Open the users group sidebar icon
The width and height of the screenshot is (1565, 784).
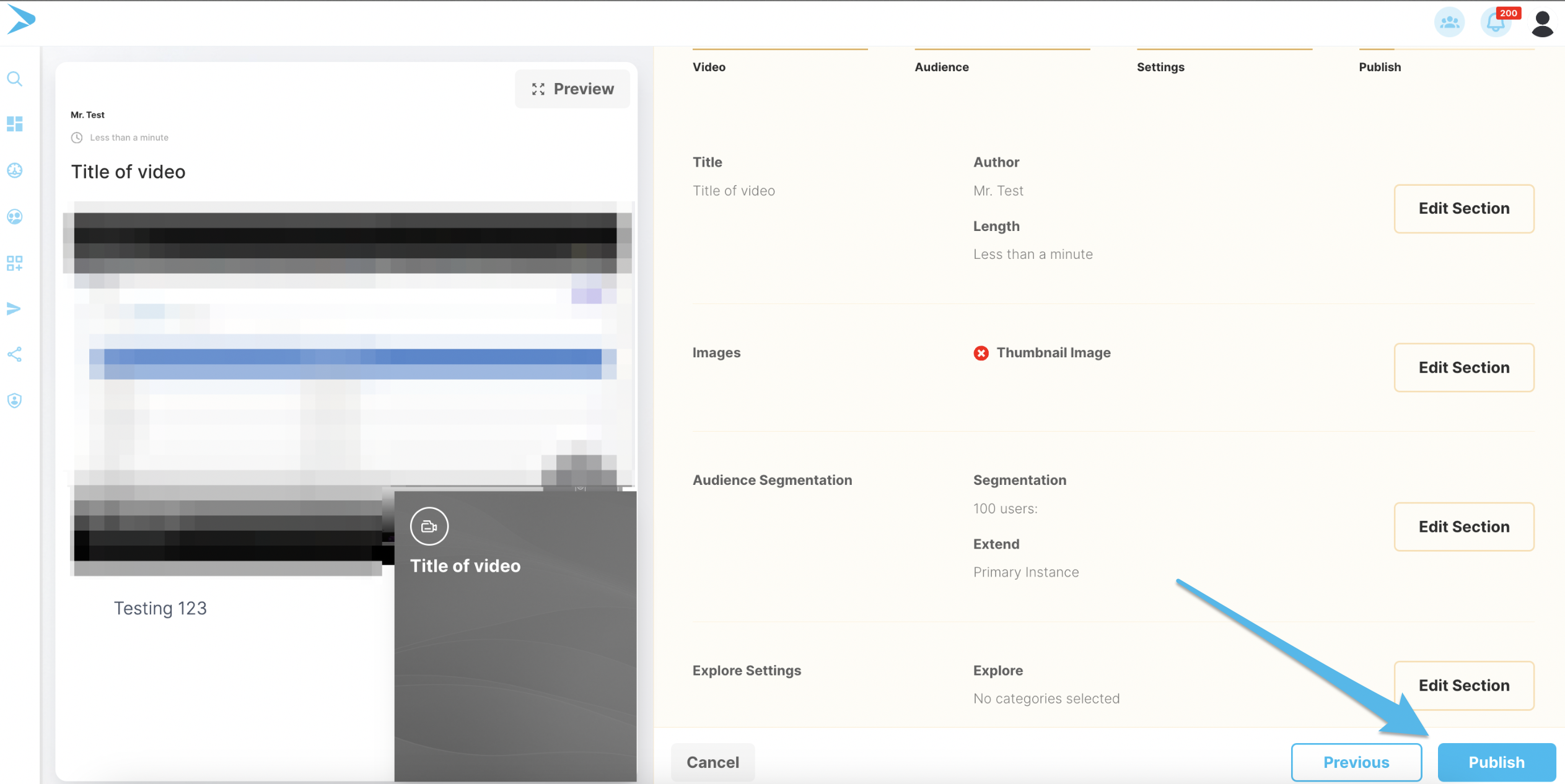pos(15,217)
